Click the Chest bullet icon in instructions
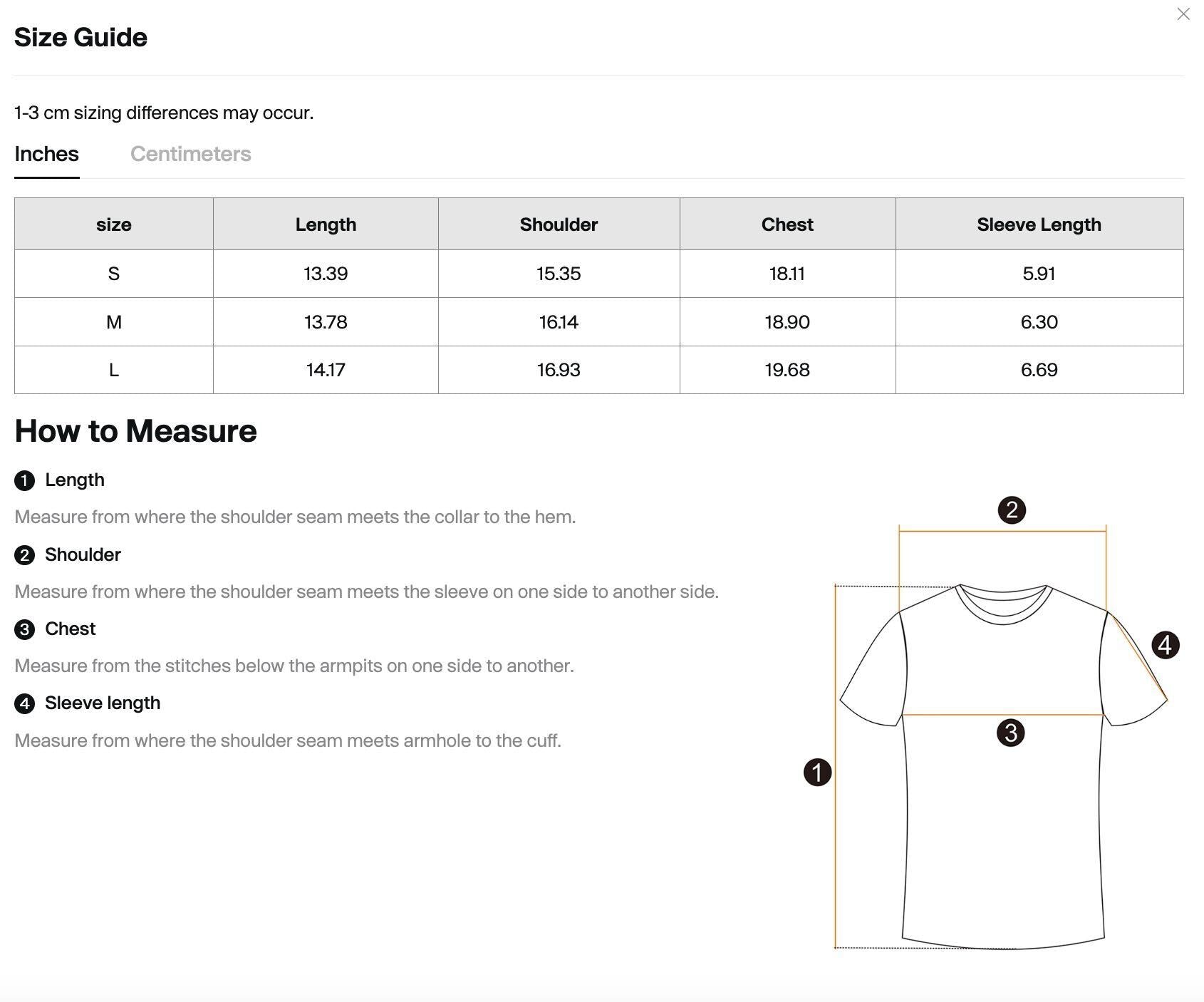1204x1002 pixels. [x=24, y=629]
